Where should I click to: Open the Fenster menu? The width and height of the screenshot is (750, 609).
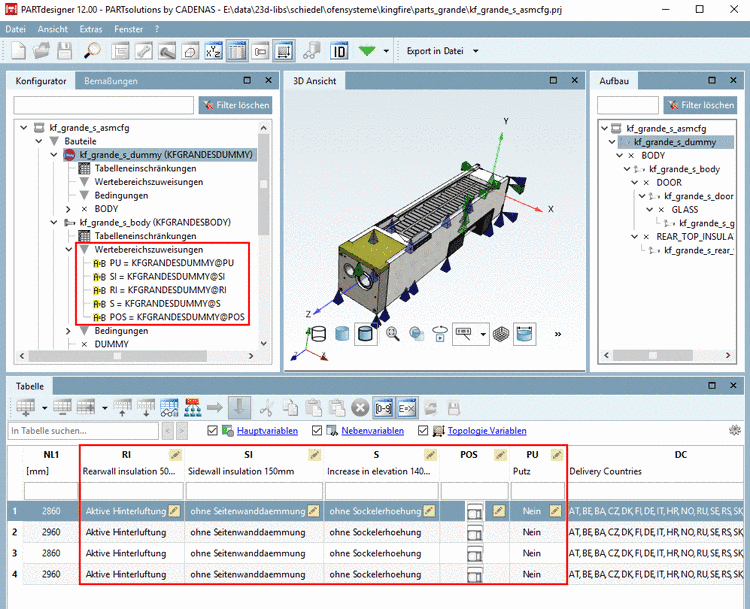tap(128, 29)
